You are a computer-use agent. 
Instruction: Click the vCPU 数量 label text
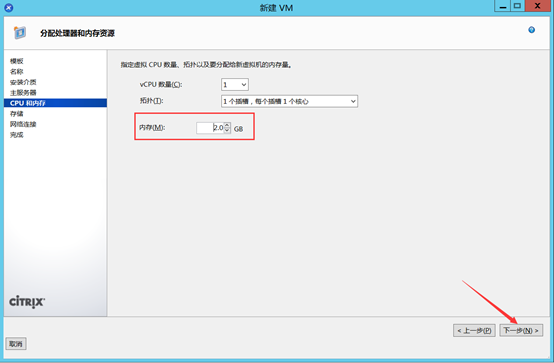pyautogui.click(x=161, y=85)
